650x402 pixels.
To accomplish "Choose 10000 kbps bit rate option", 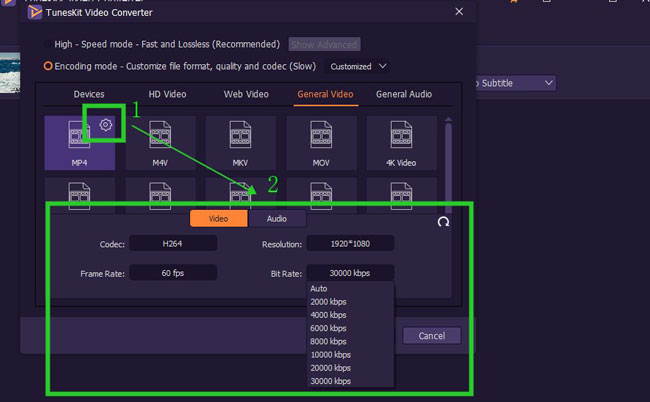I will pos(350,355).
